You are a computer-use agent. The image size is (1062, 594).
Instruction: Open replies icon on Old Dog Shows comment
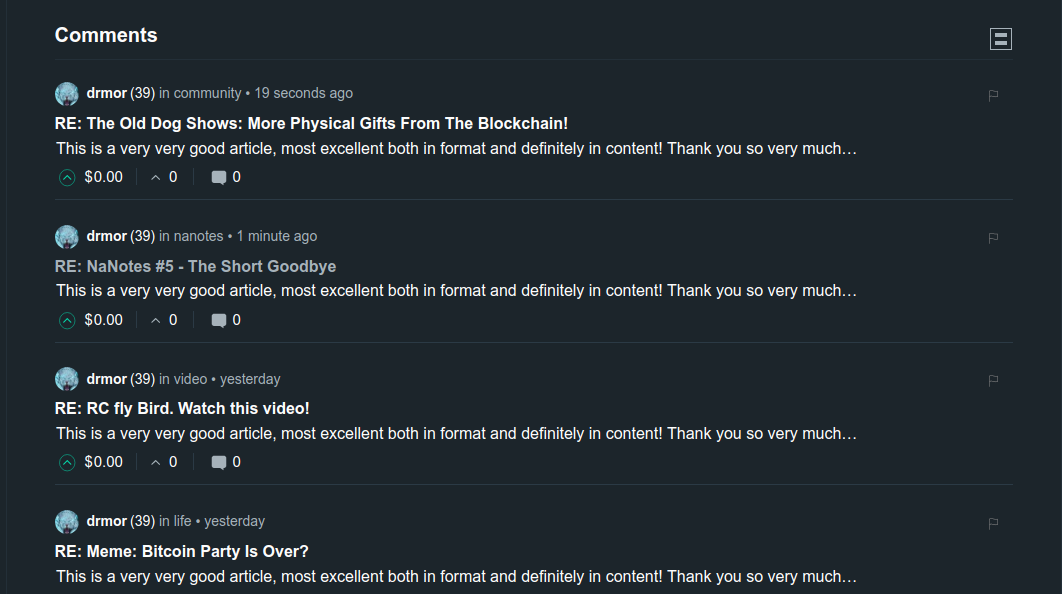[218, 177]
